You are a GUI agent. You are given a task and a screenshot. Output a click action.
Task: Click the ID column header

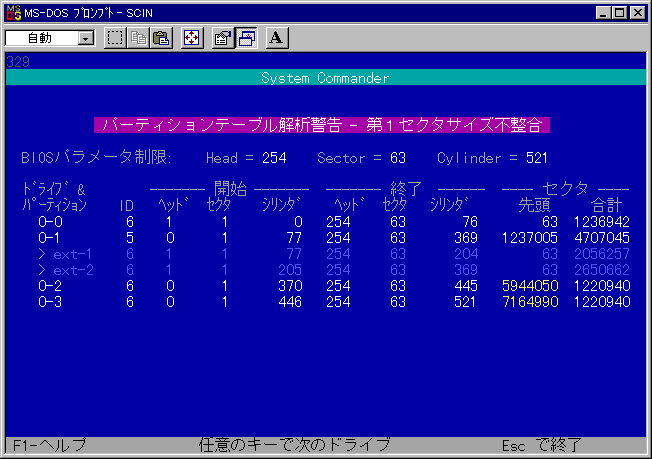click(x=126, y=205)
